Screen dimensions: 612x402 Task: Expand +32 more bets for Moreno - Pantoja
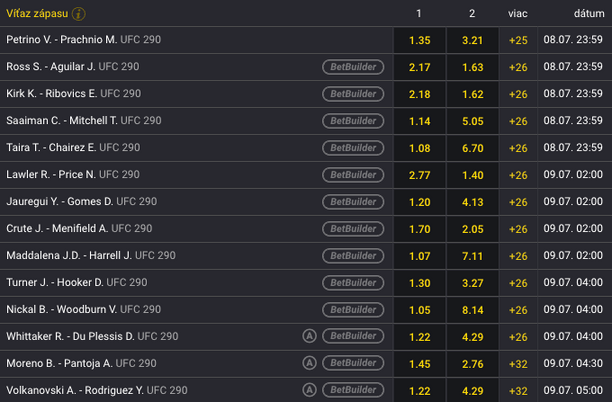coord(518,364)
